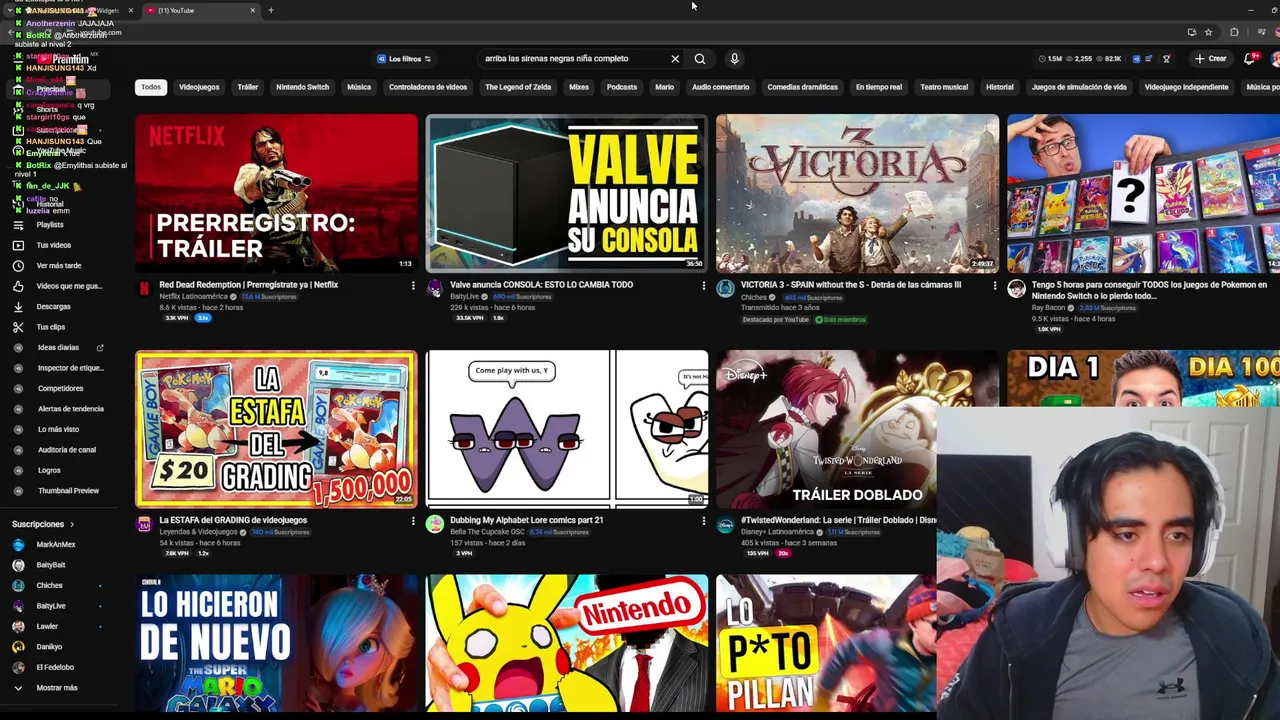Select Videojuego independiente chip
Screen dimensions: 1280x720
[1186, 87]
